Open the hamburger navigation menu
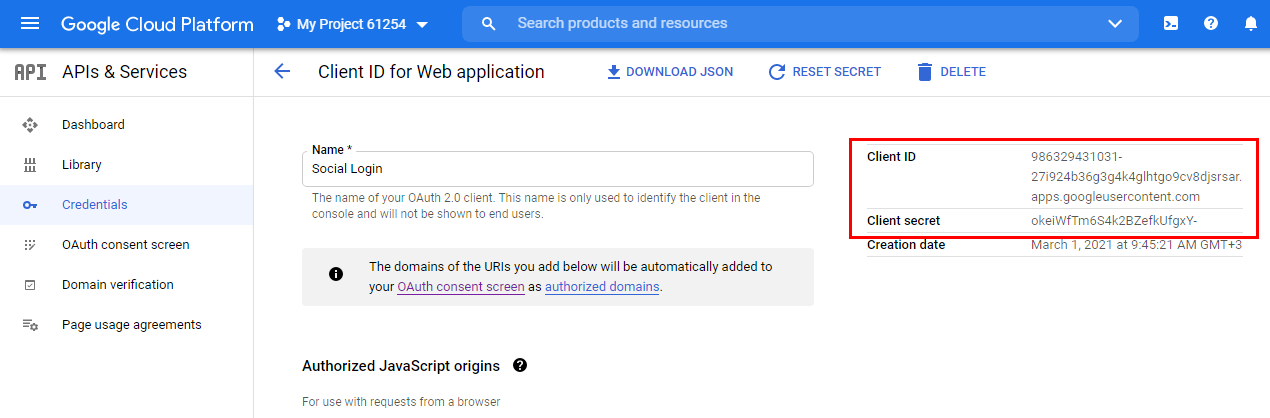This screenshot has width=1270, height=418. point(30,24)
